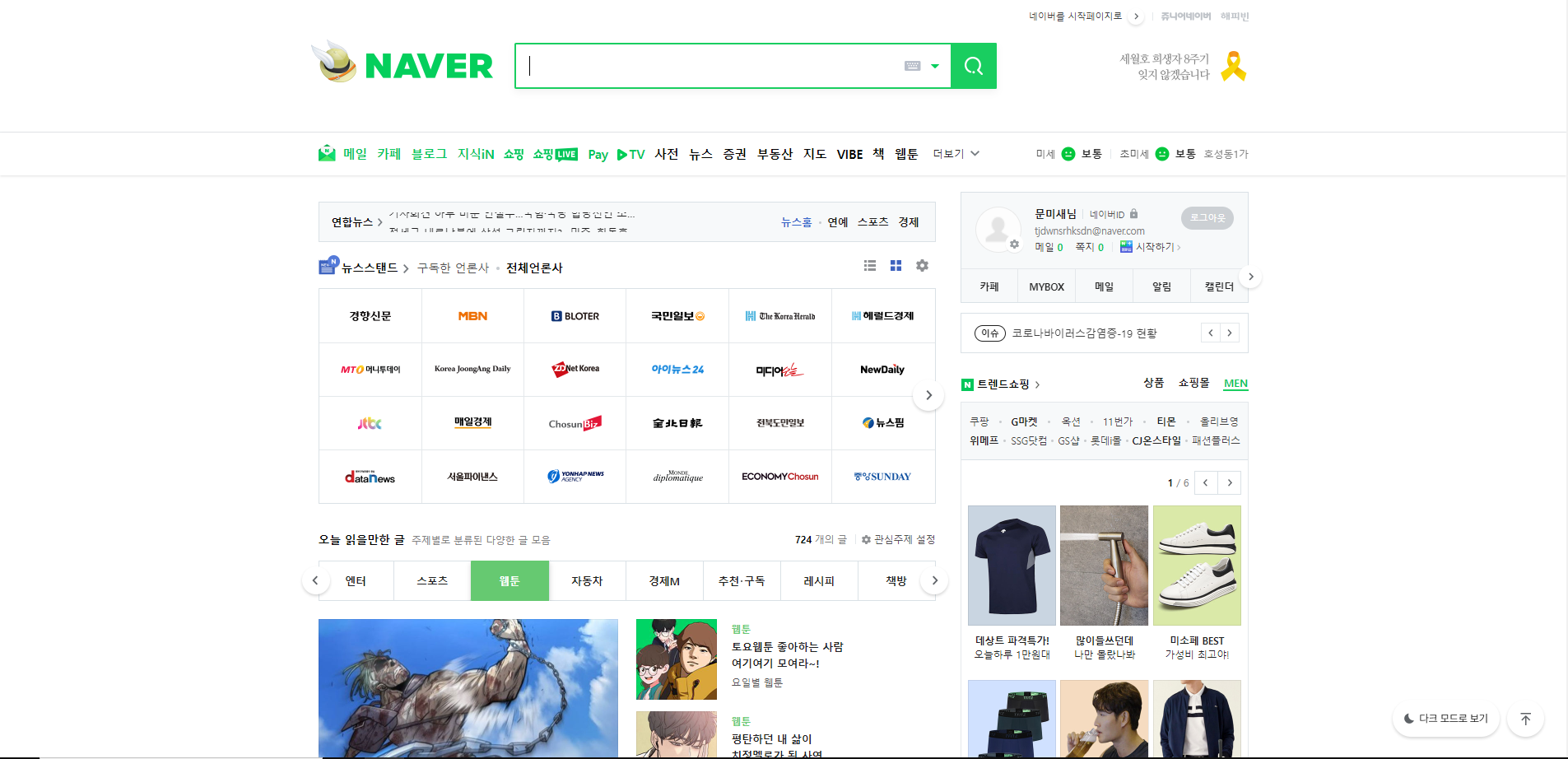
Task: Open 네이버를 시작페이지로 link
Action: 1075,16
